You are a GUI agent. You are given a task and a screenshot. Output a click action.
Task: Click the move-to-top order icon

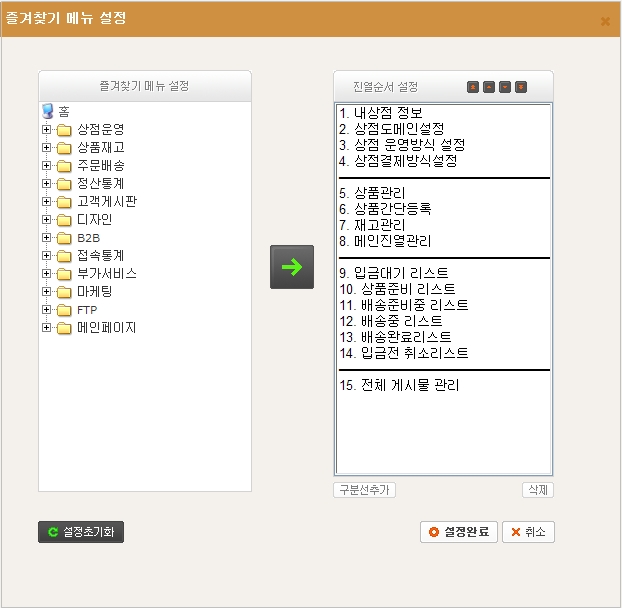473,87
